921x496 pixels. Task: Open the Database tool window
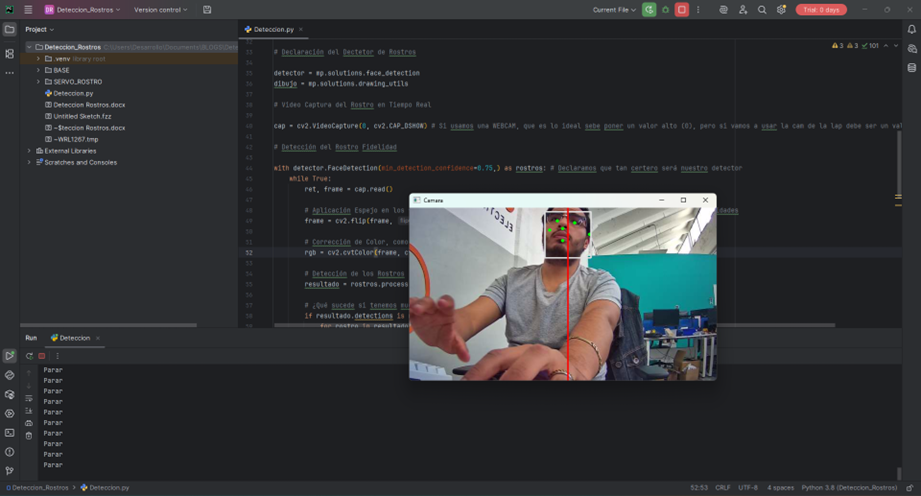click(911, 68)
